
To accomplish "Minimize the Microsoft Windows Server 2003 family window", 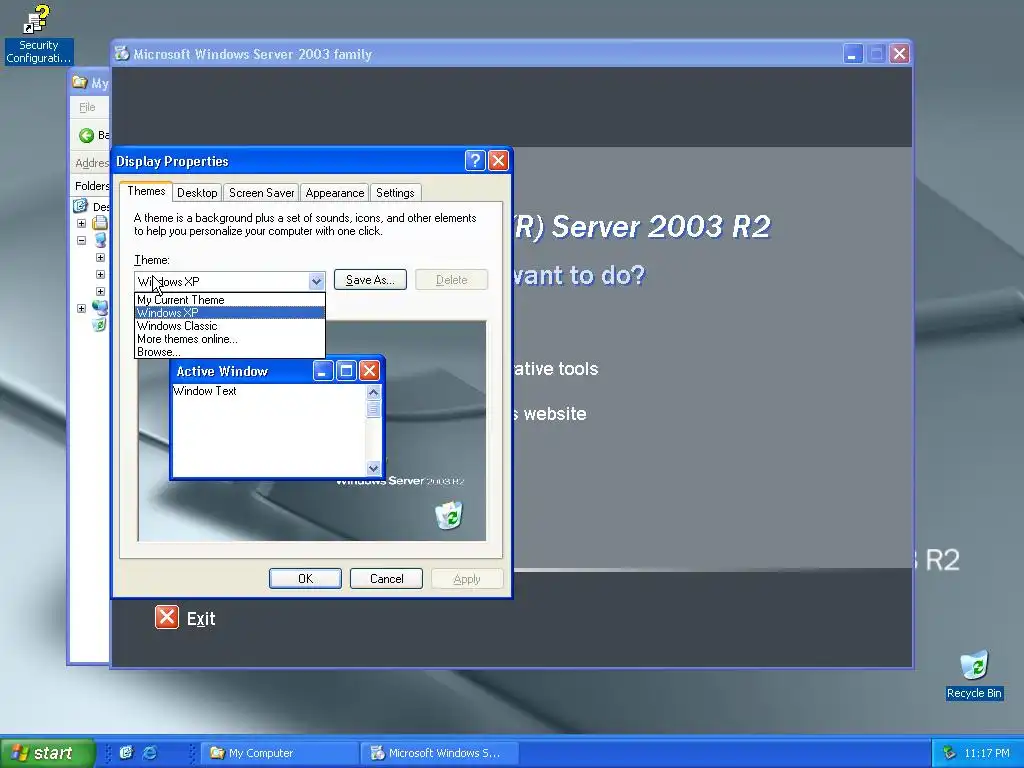I will [852, 54].
